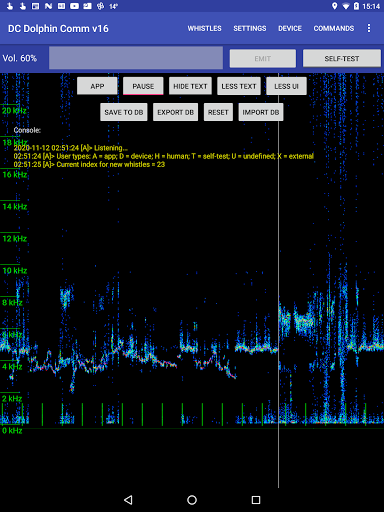This screenshot has width=384, height=512.
Task: Toggle the PAUSE button
Action: [143, 86]
